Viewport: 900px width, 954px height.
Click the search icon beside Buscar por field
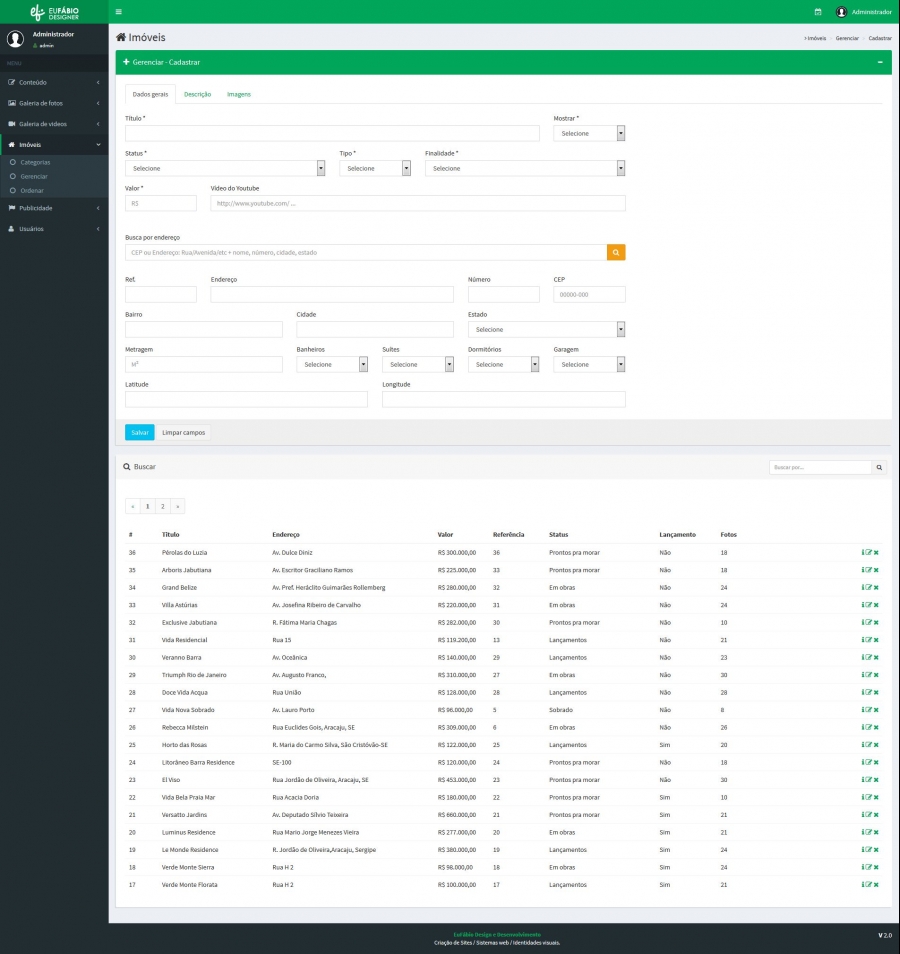click(x=879, y=467)
